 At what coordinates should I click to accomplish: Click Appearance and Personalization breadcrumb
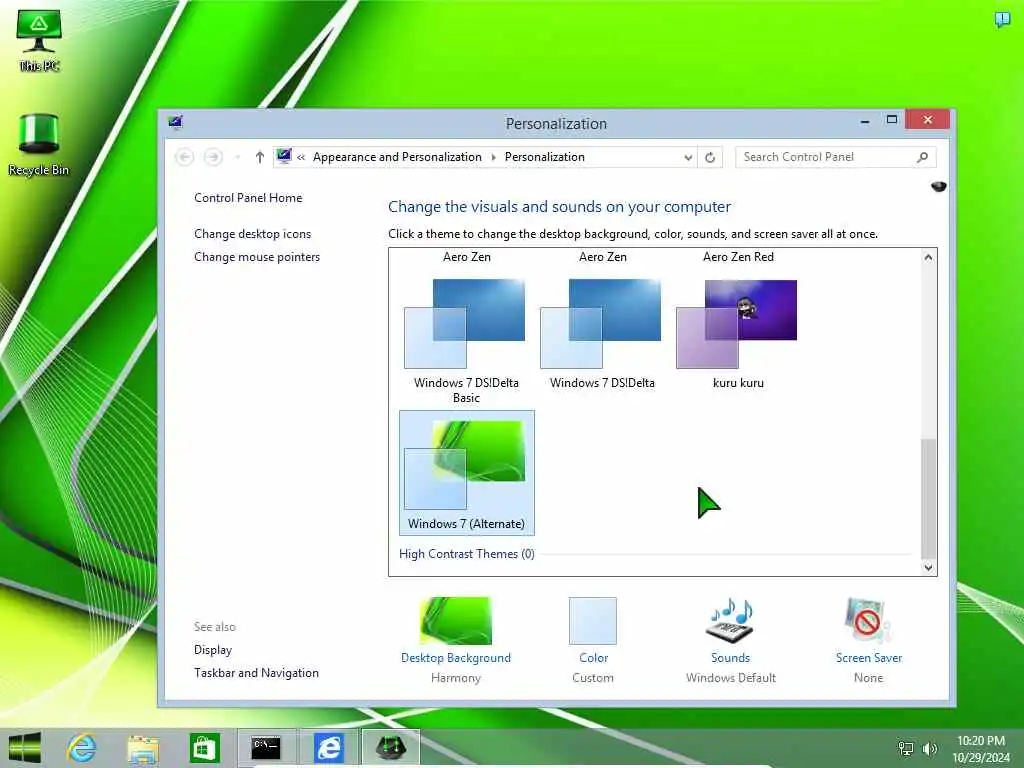[x=397, y=157]
